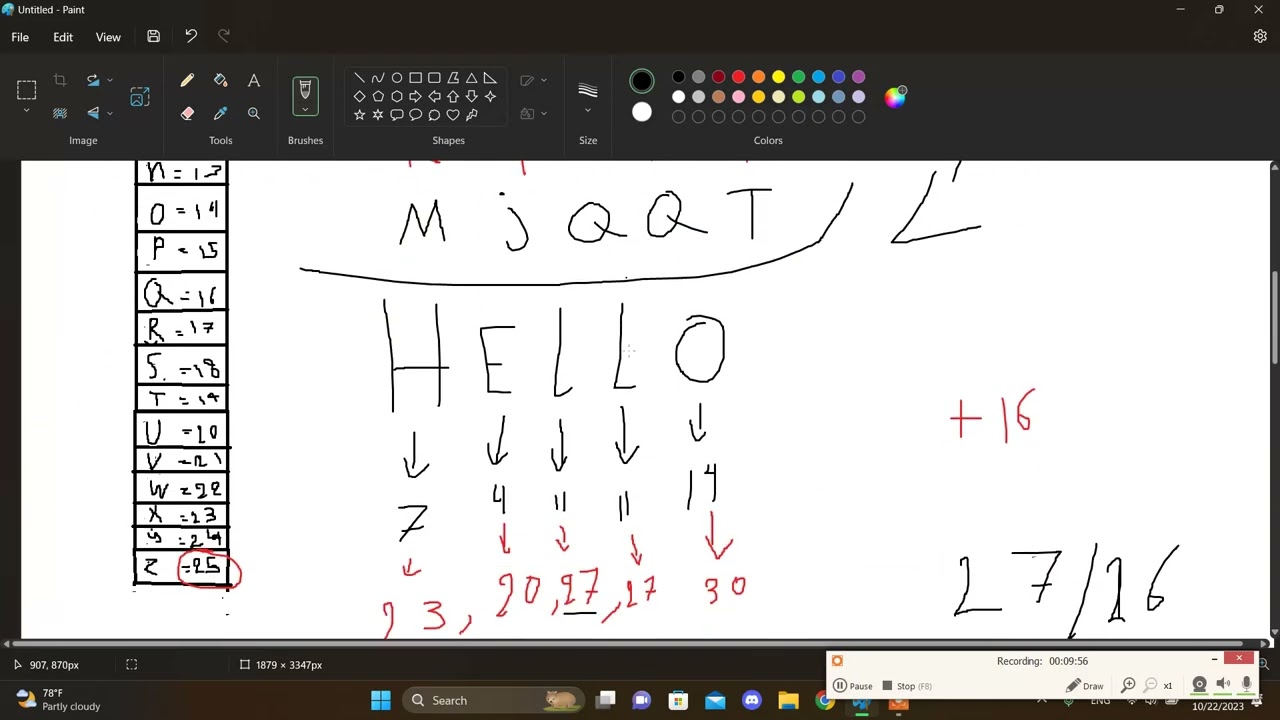
Task: Select the Right arrow shape
Action: tap(415, 97)
